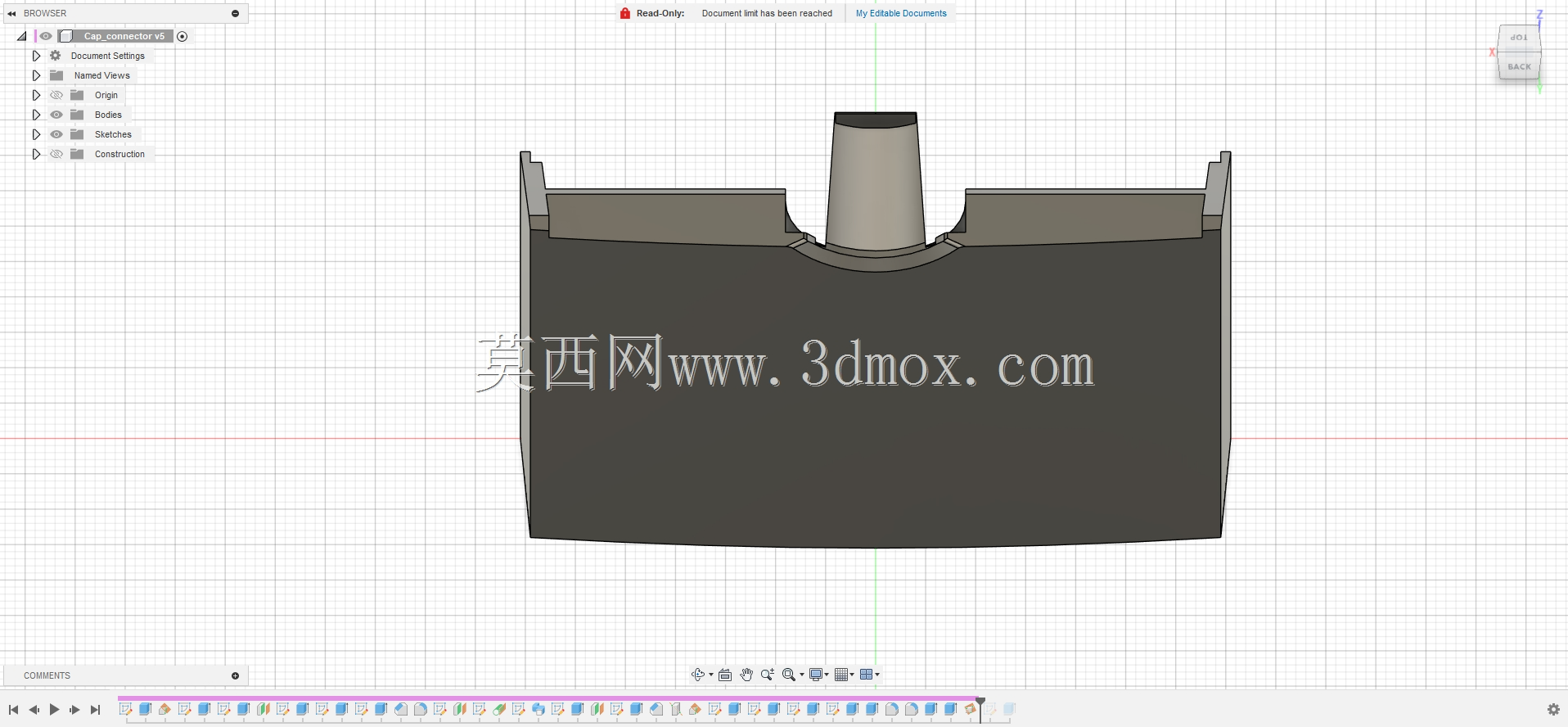Activate the Cap_connector v5 component radio button

click(x=182, y=36)
